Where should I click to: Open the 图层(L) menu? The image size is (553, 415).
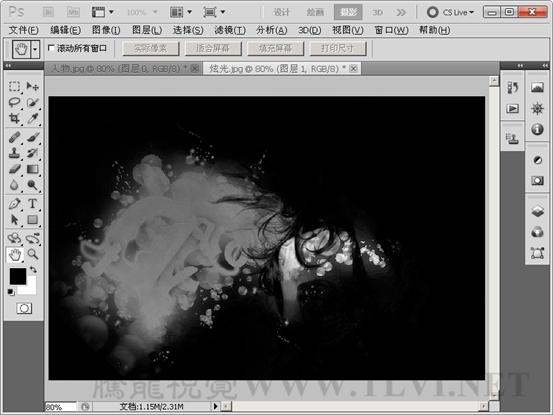(147, 30)
